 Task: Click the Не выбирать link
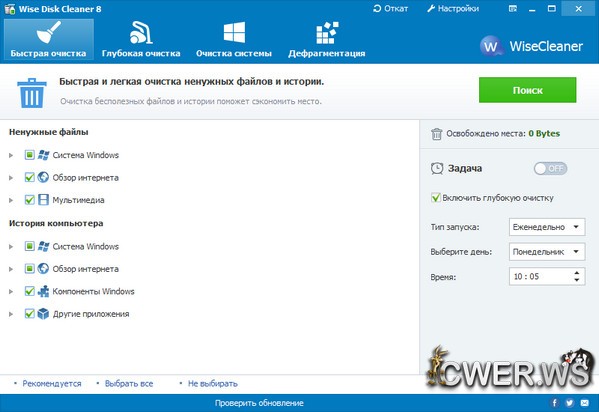(x=213, y=383)
